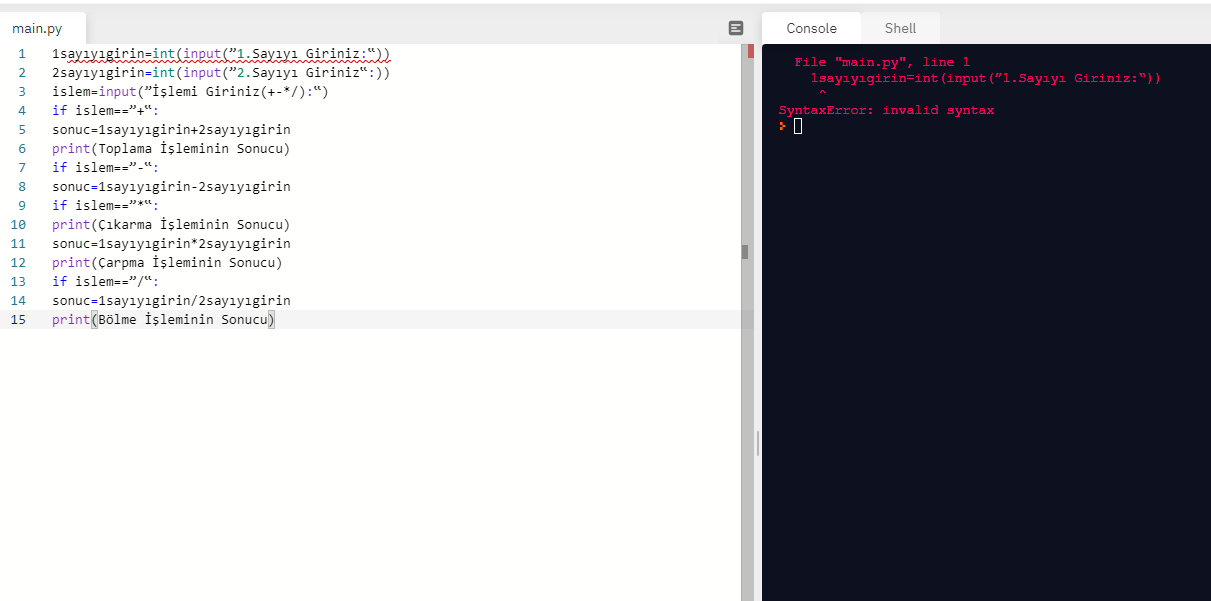
Task: Click line number 1 in the gutter
Action: tap(21, 53)
